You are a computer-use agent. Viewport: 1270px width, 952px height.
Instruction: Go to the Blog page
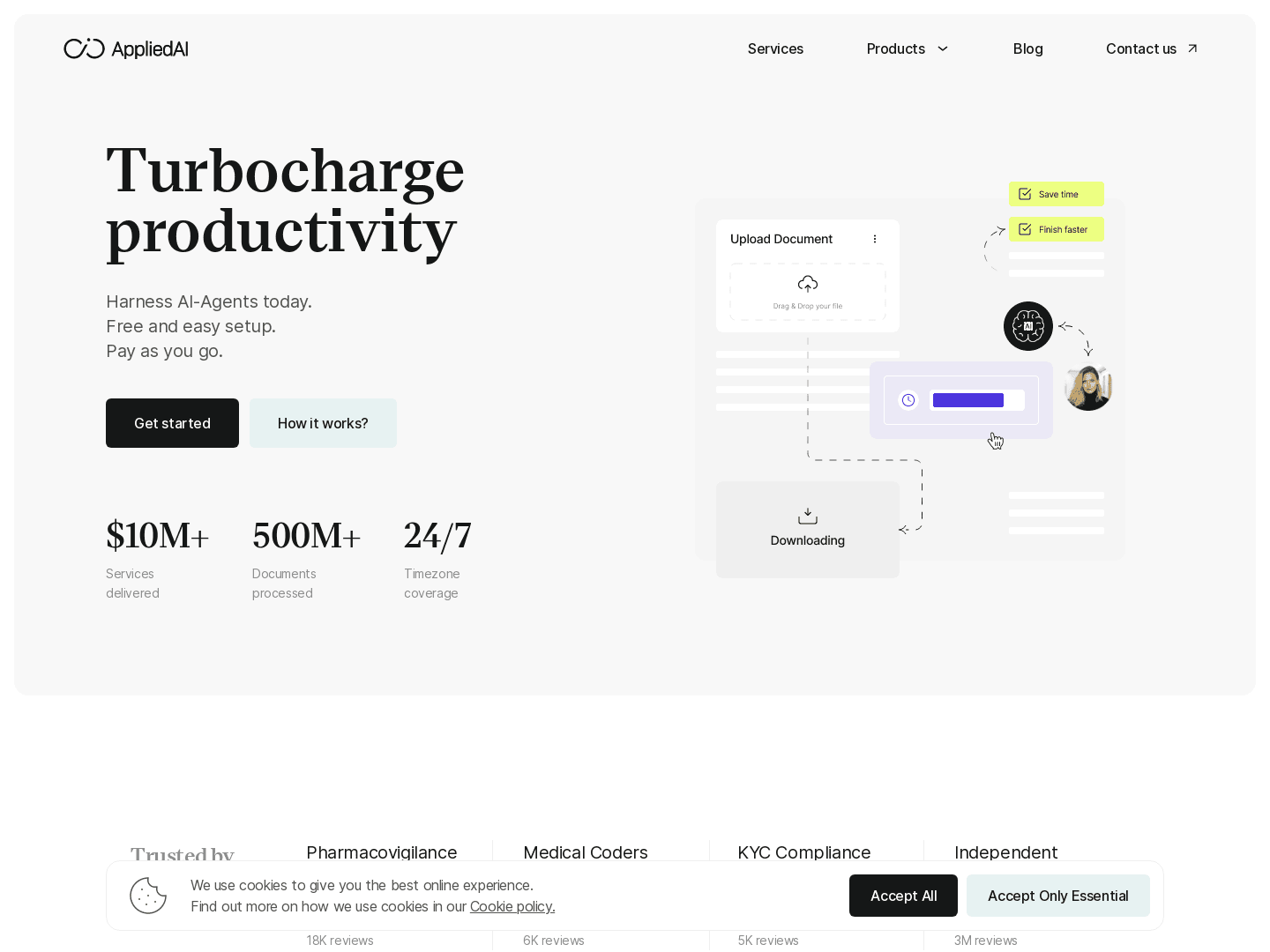click(1027, 48)
